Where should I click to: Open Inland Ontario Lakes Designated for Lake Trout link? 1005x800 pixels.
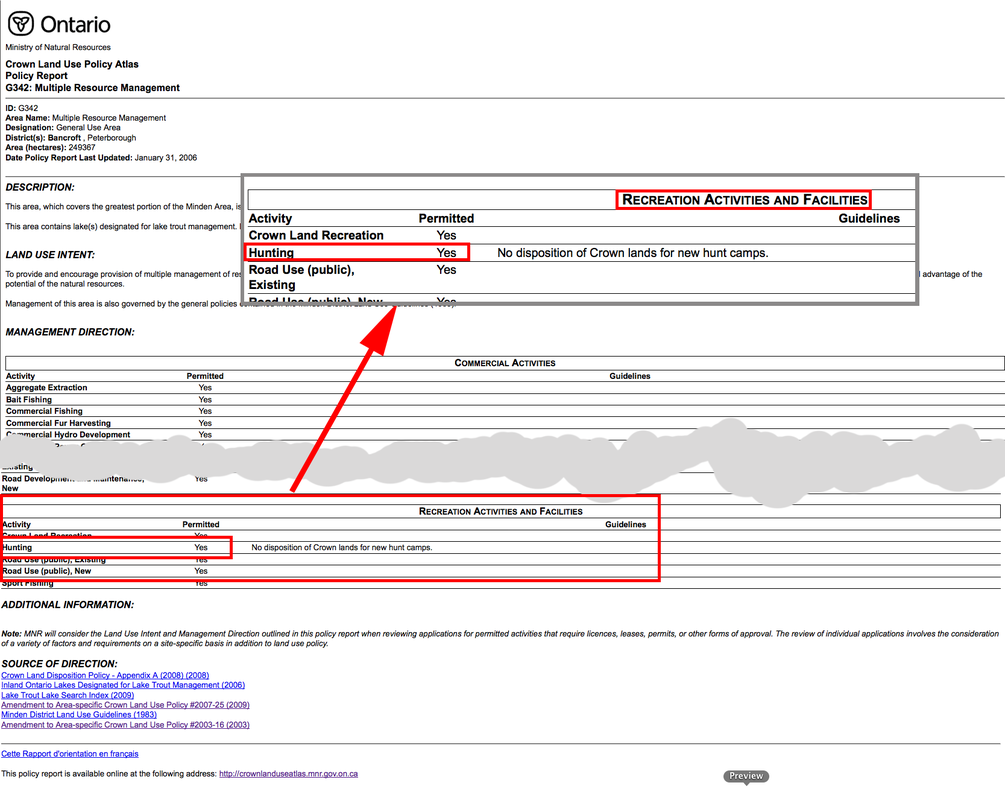(123, 685)
